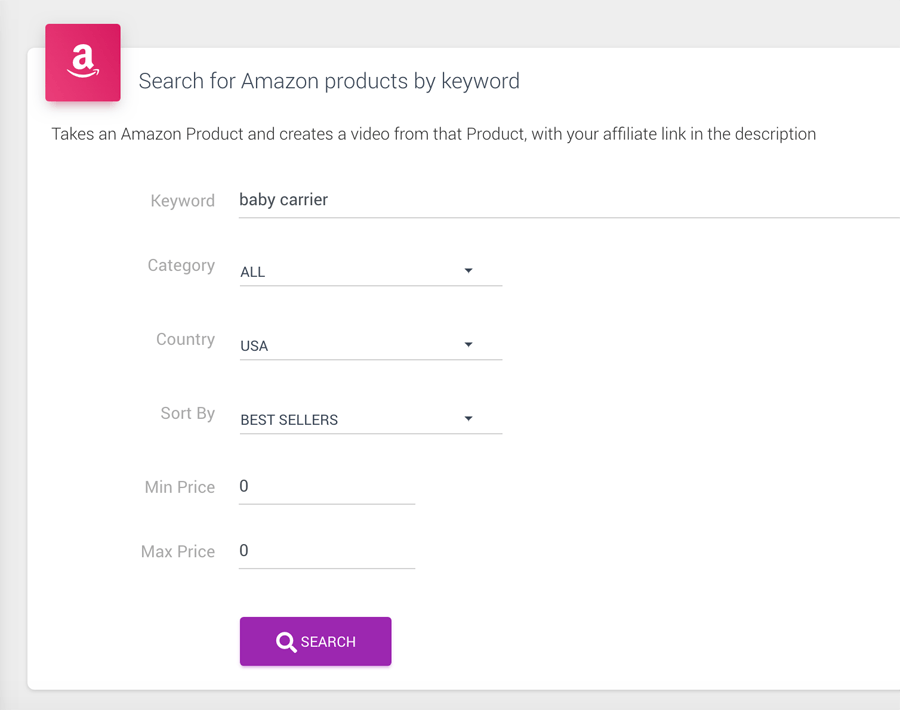This screenshot has width=900, height=710.
Task: Click the Country label
Action: [x=185, y=340]
